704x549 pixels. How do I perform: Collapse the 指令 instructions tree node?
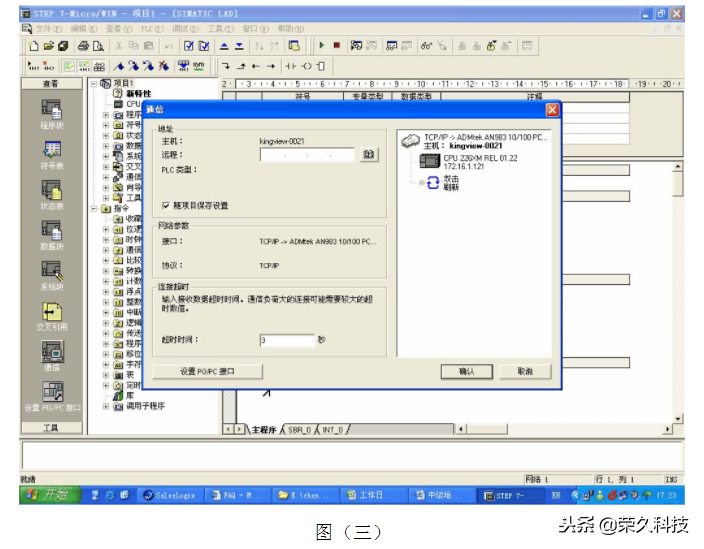94,209
